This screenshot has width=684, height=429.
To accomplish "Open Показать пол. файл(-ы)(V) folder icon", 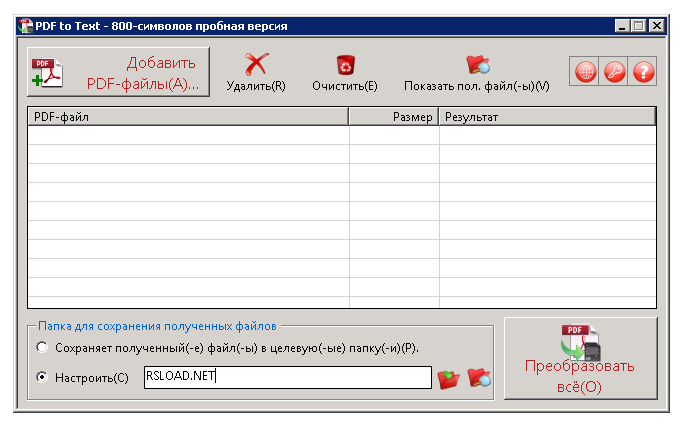I will (477, 65).
